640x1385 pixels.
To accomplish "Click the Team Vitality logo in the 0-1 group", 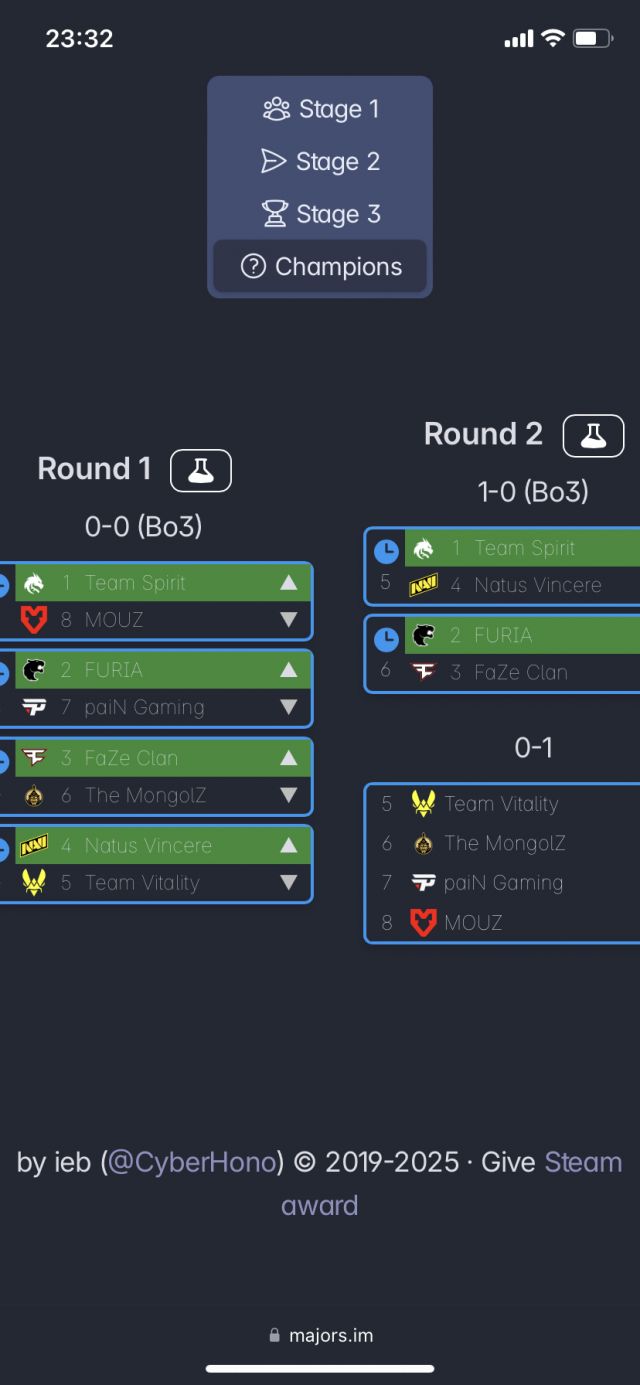I will 423,804.
